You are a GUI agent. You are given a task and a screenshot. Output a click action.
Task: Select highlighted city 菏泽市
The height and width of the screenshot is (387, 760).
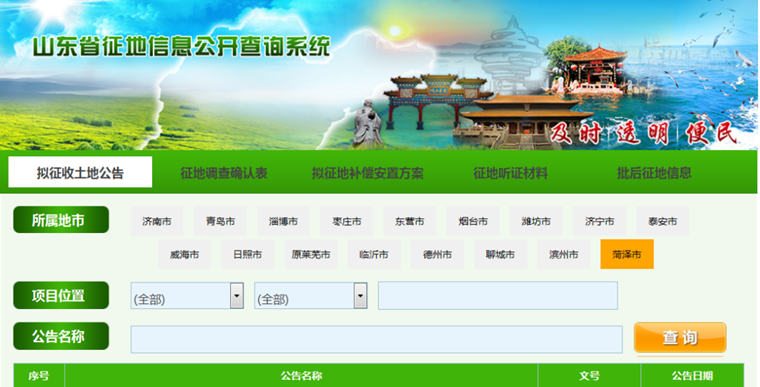(x=627, y=254)
